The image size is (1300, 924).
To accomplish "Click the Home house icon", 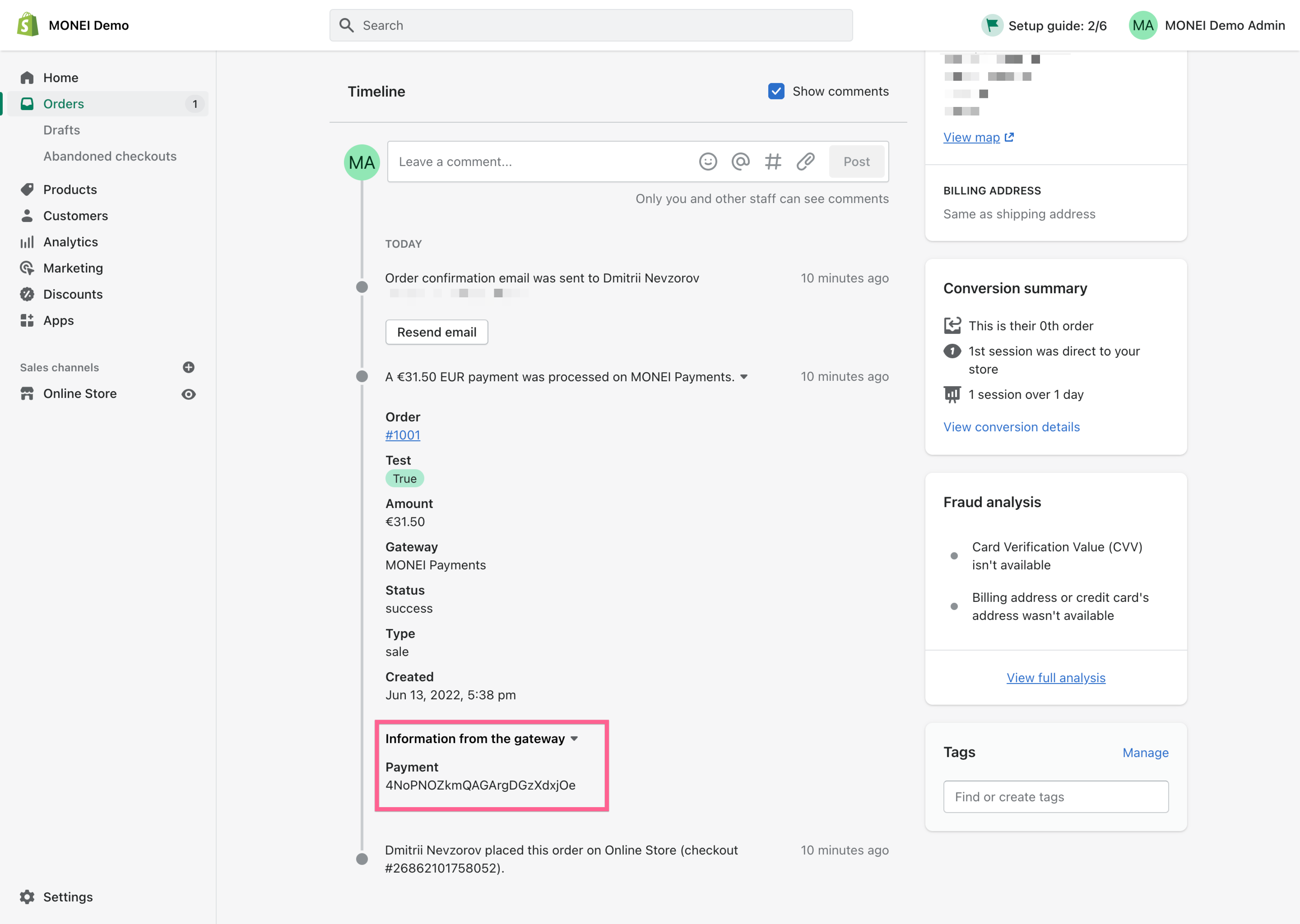I will click(27, 78).
